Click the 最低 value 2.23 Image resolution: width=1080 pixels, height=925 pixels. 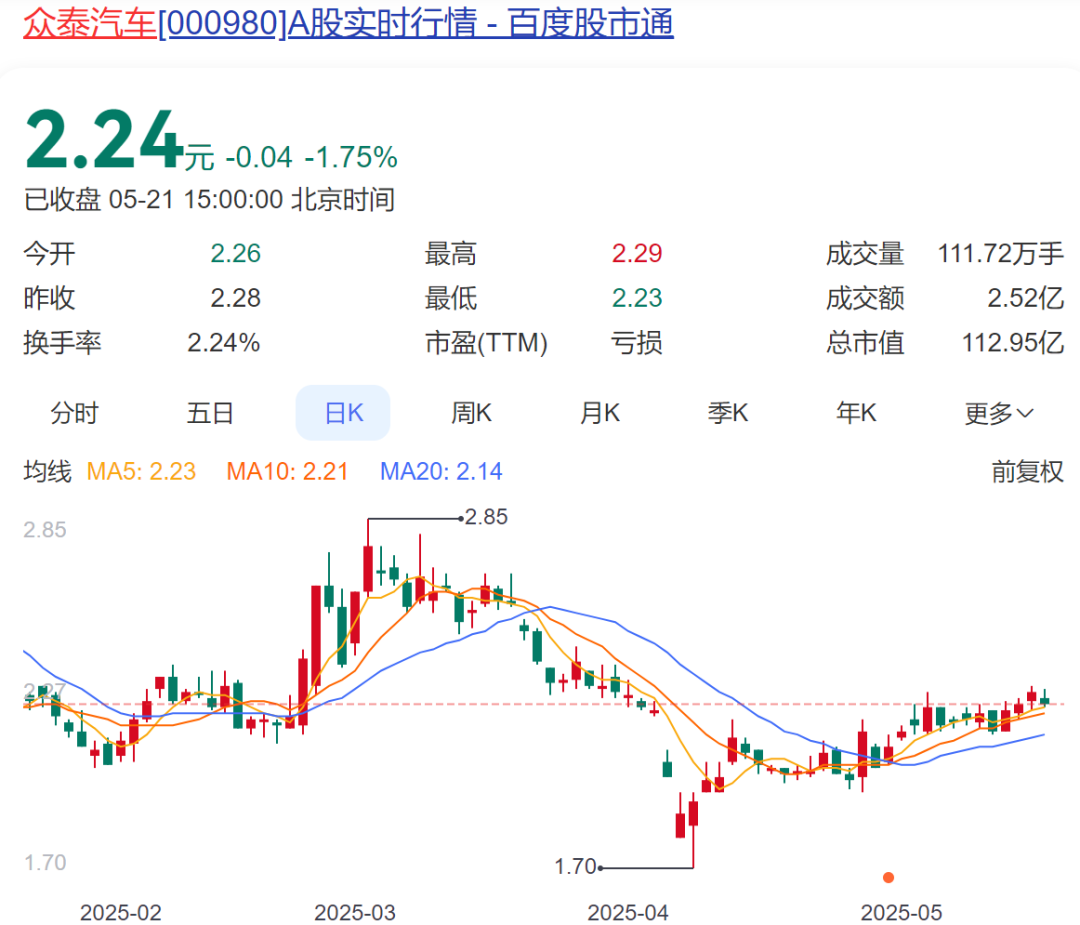637,298
